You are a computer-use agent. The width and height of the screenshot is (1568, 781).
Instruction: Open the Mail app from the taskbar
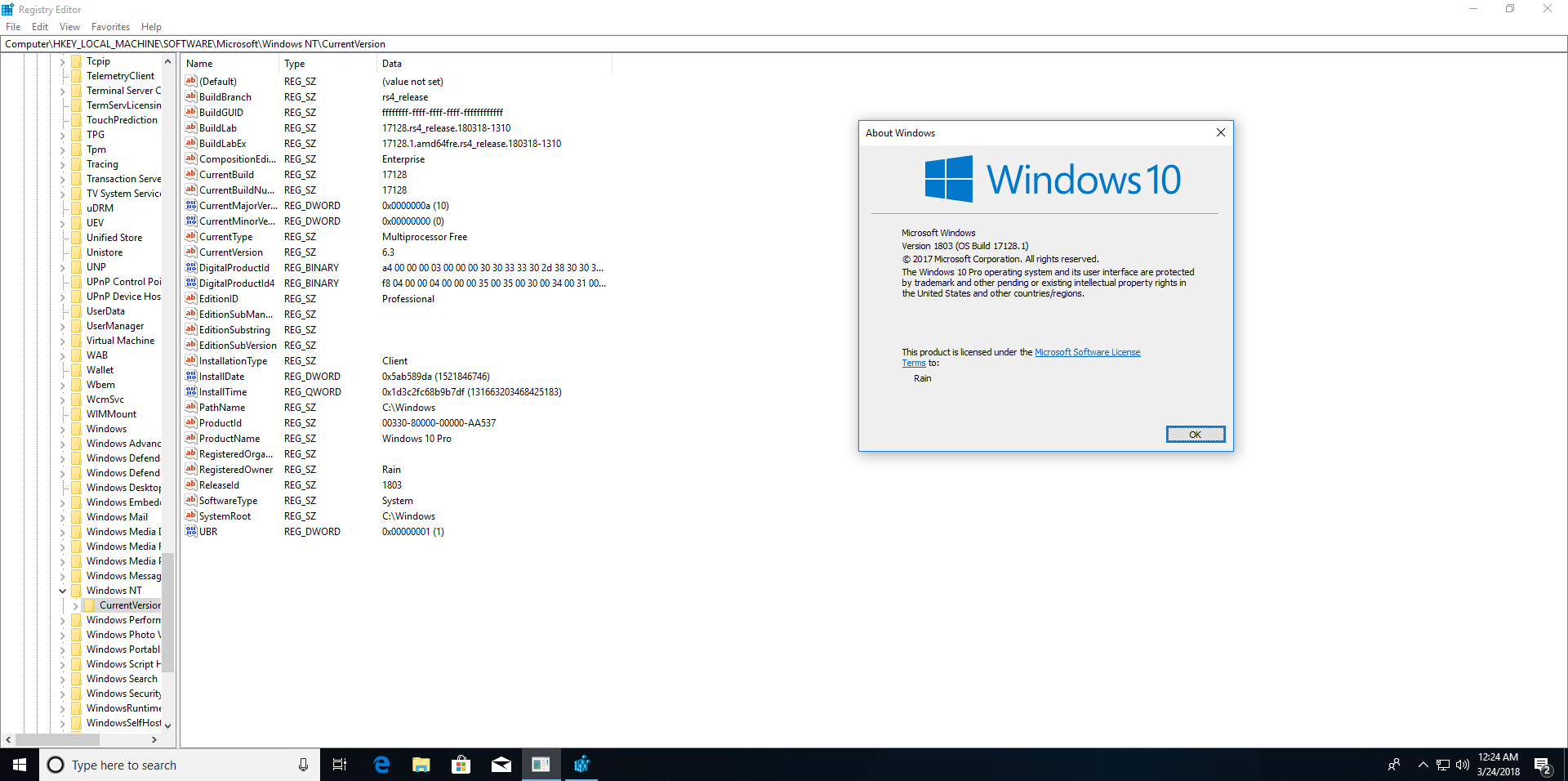pyautogui.click(x=501, y=765)
